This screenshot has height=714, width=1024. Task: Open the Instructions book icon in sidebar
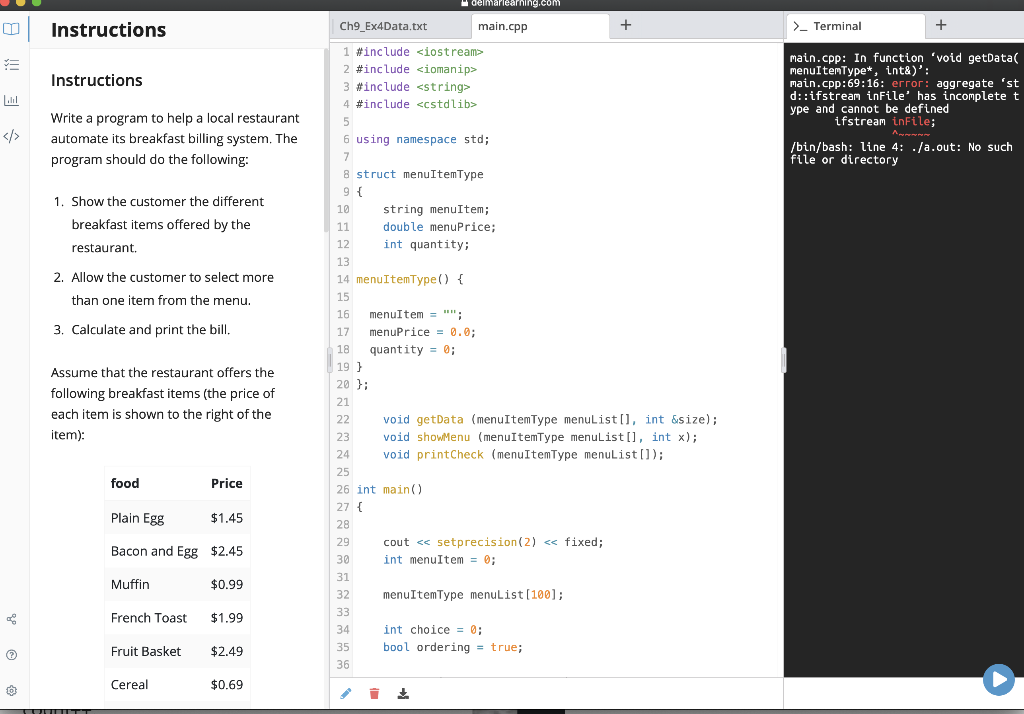tap(12, 29)
